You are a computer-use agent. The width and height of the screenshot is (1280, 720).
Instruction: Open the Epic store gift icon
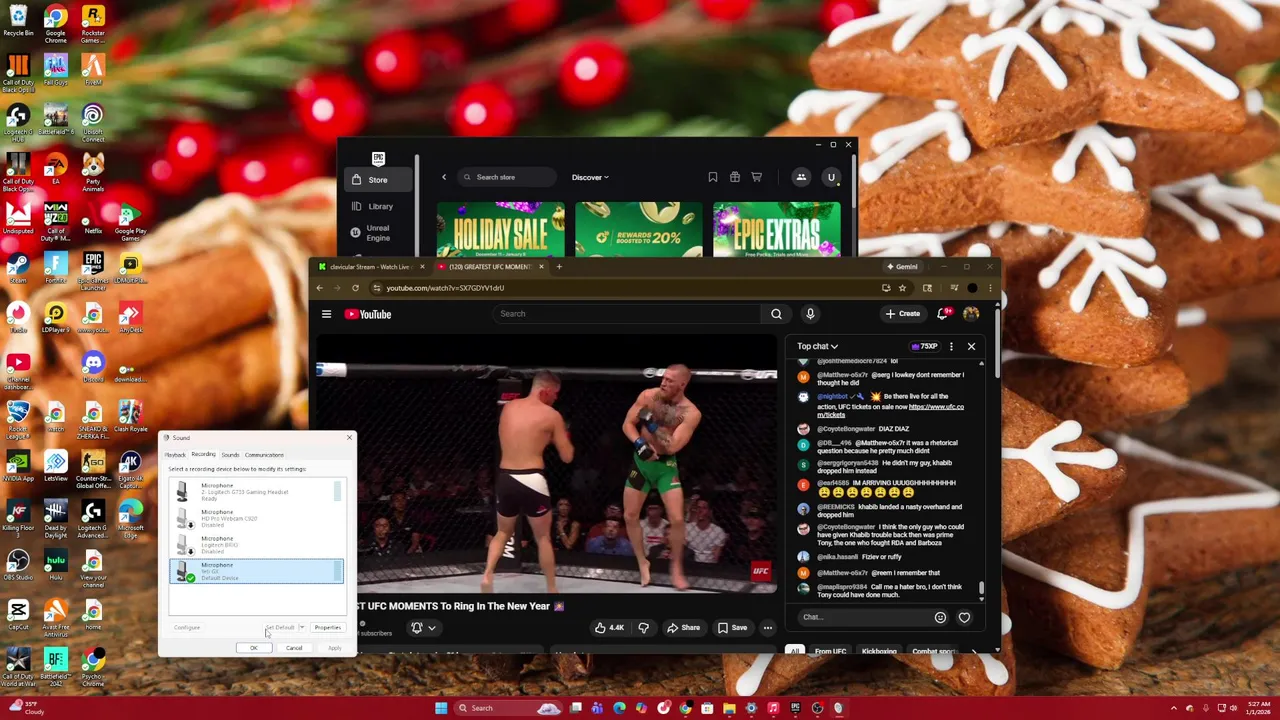[x=734, y=177]
